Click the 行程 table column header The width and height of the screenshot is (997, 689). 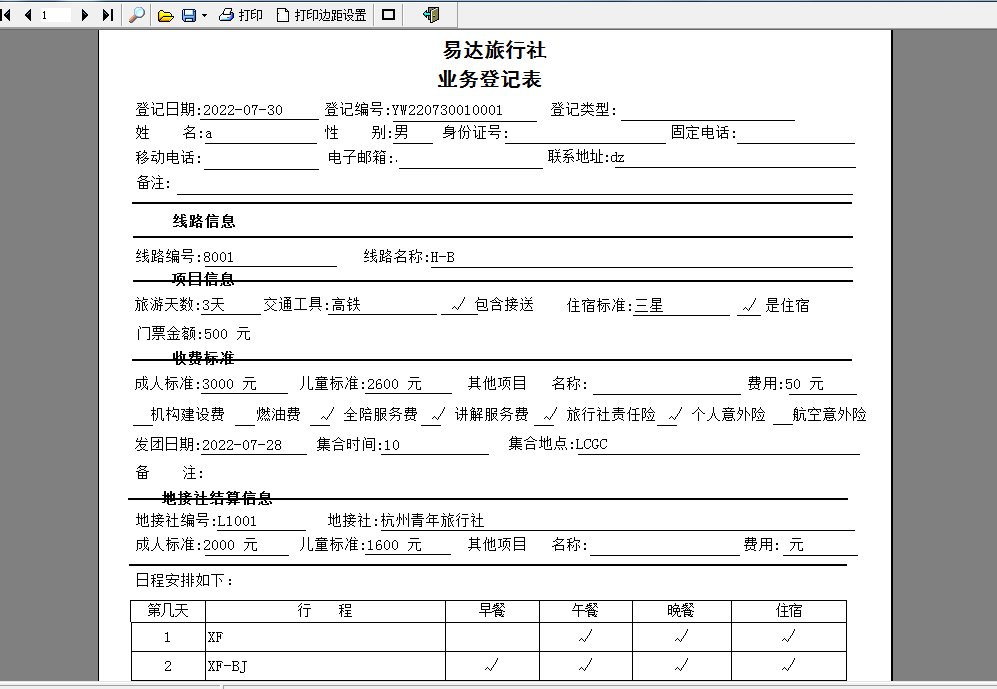(x=325, y=611)
